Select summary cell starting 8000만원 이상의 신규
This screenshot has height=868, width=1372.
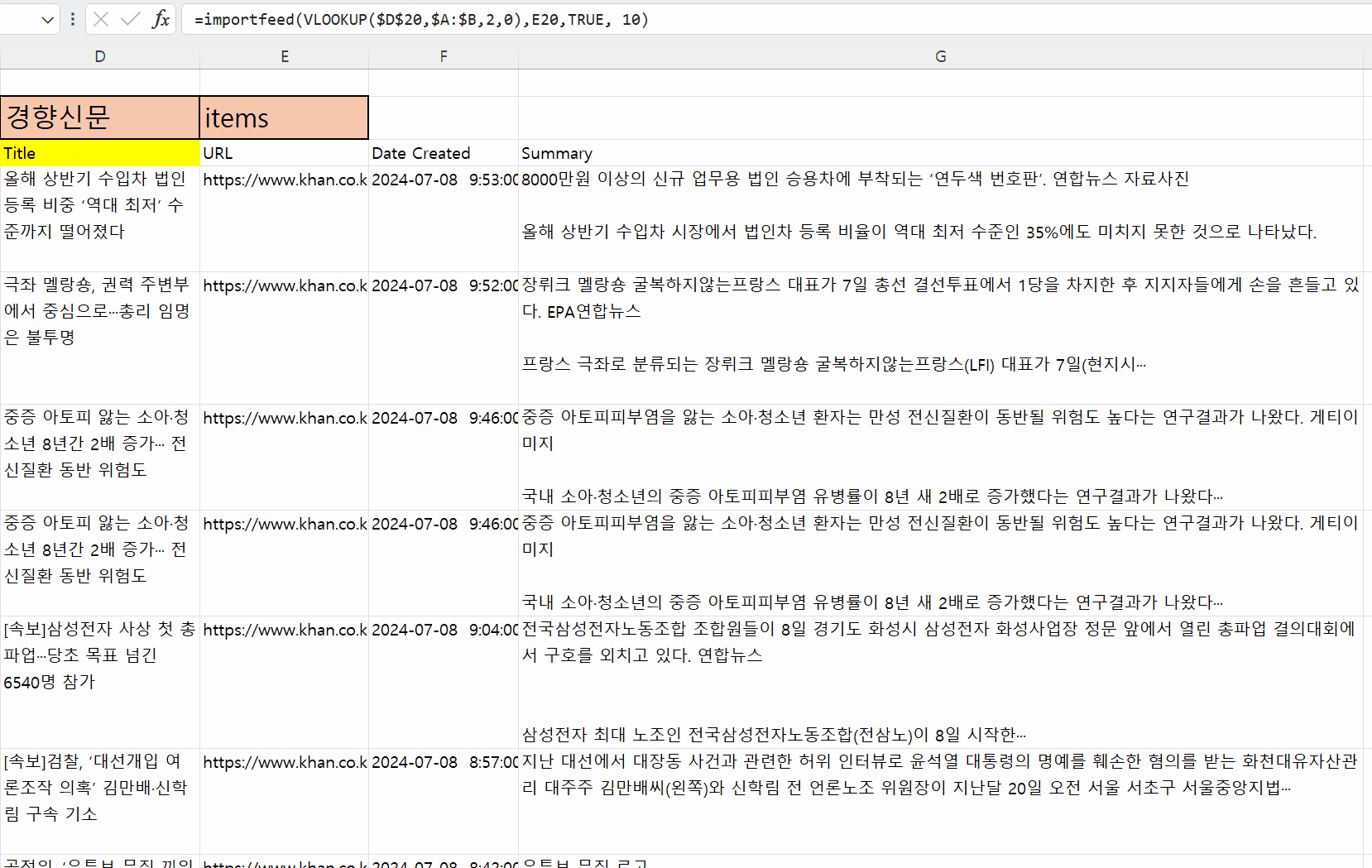[x=941, y=218]
